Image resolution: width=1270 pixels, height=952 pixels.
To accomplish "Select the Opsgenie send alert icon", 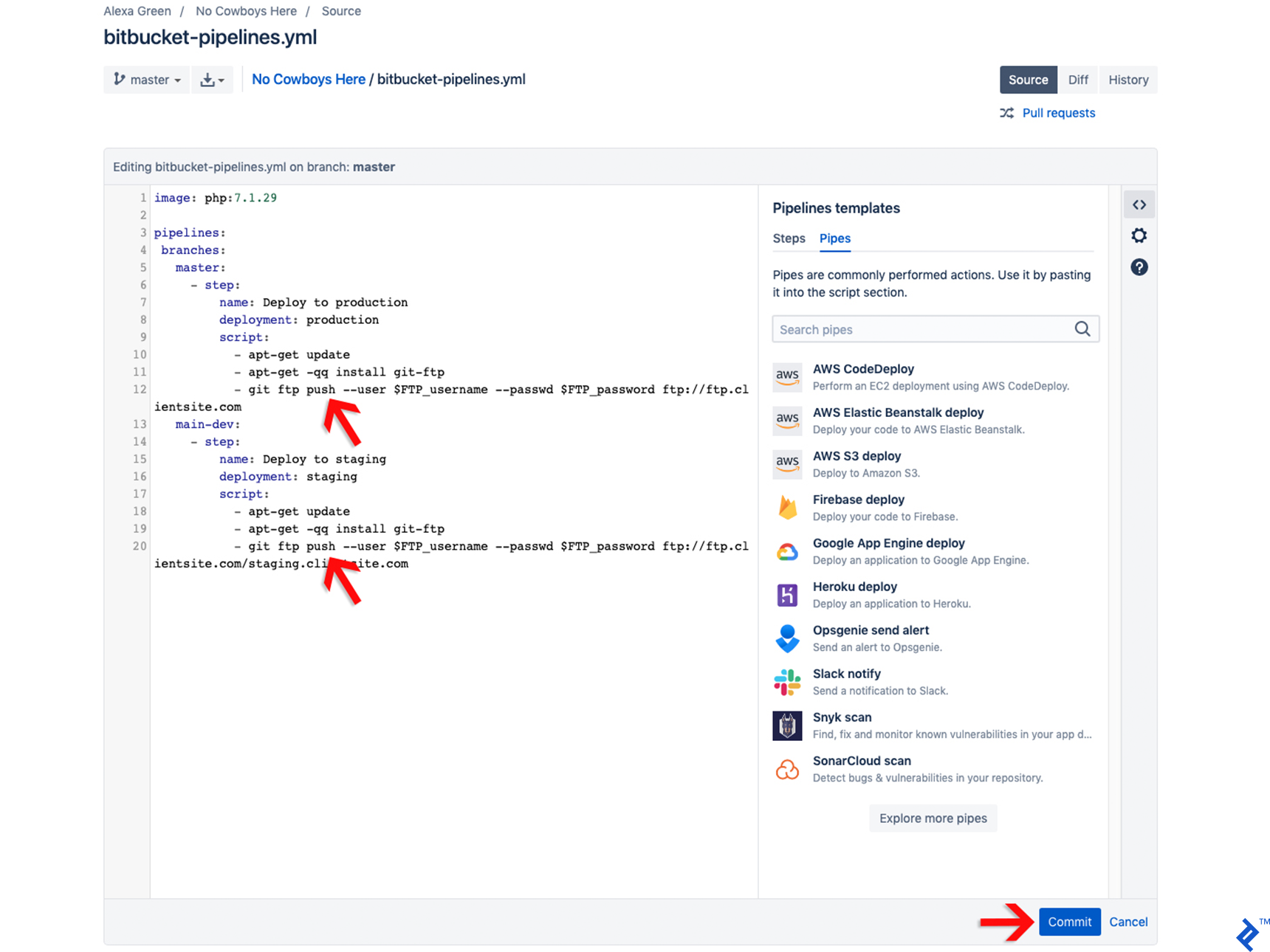I will (x=787, y=638).
